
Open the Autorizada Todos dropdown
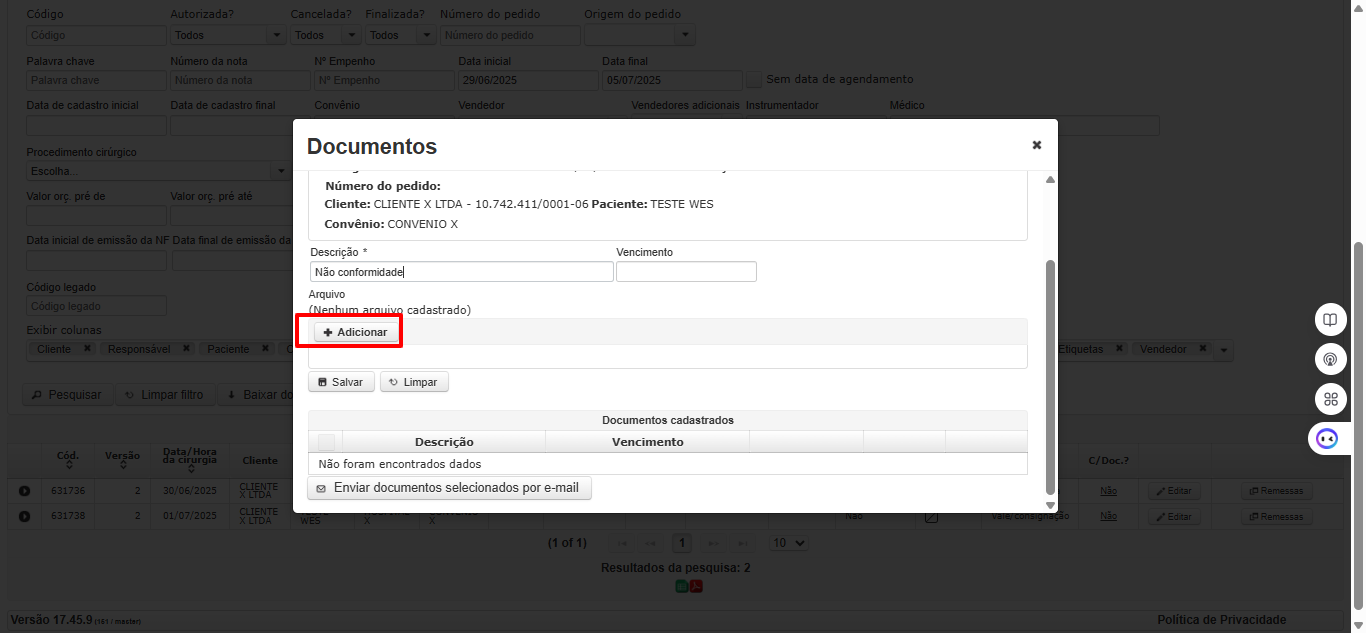coord(227,35)
